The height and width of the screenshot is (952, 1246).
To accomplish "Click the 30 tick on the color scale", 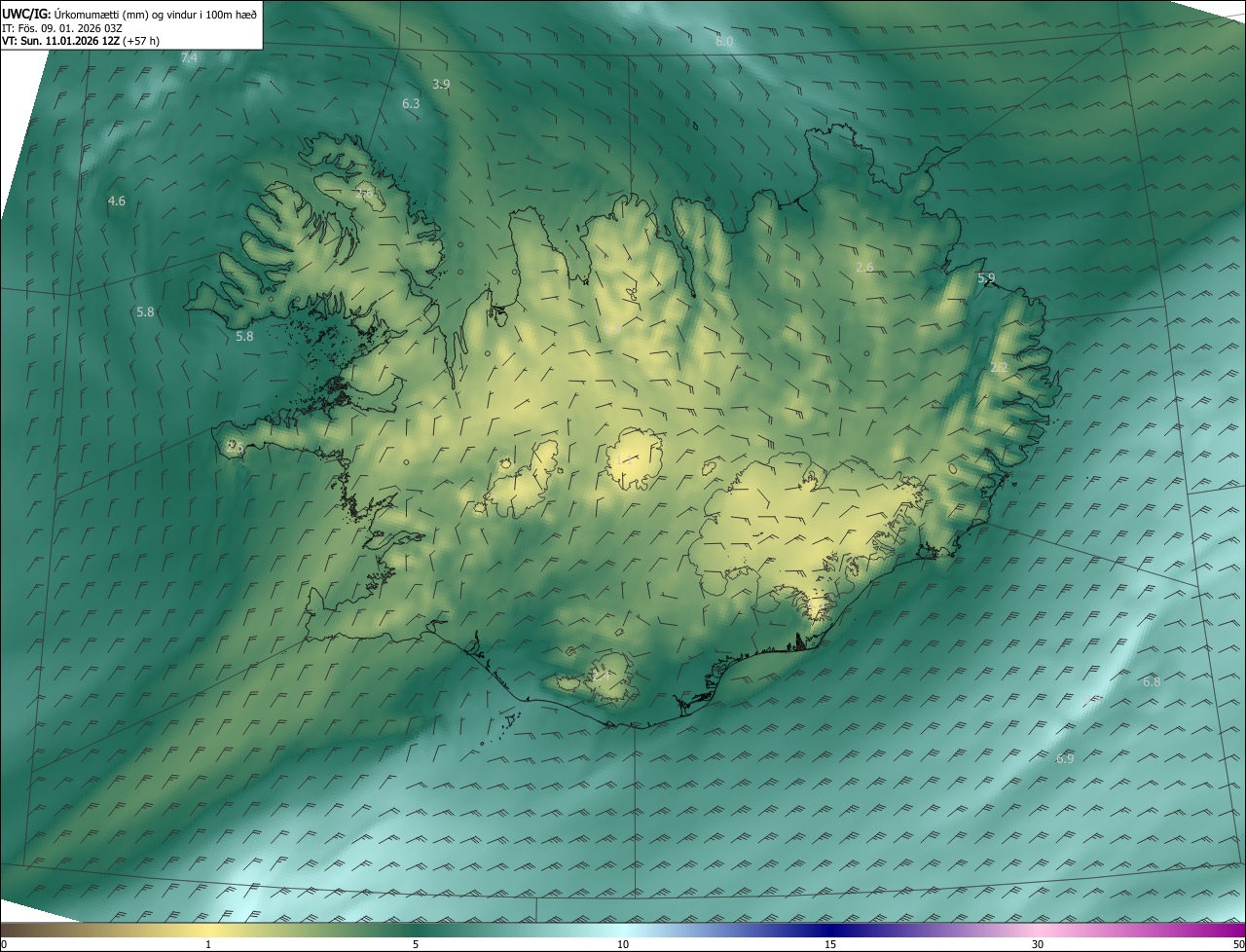I will [1038, 945].
